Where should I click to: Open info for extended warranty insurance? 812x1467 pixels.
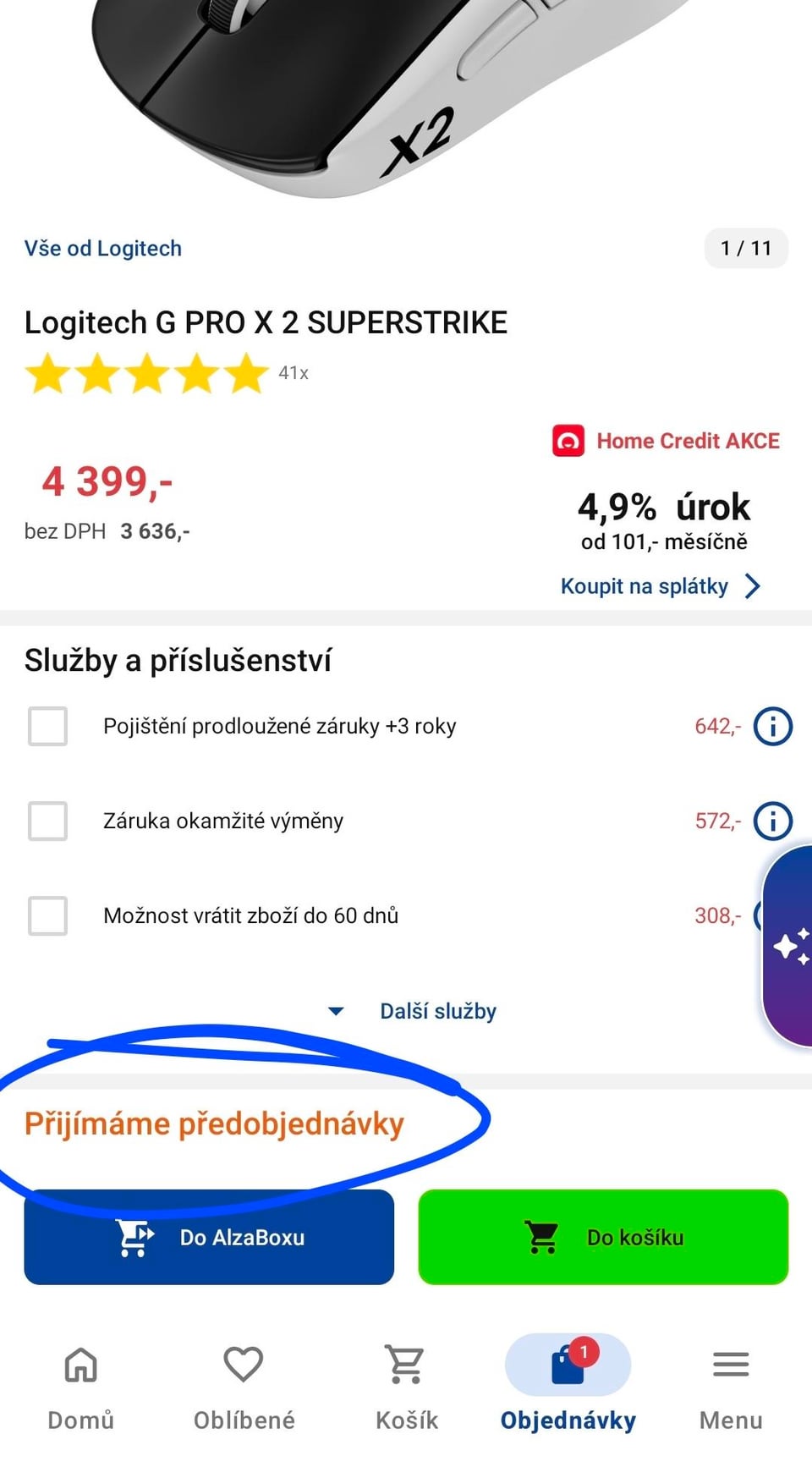(x=772, y=726)
